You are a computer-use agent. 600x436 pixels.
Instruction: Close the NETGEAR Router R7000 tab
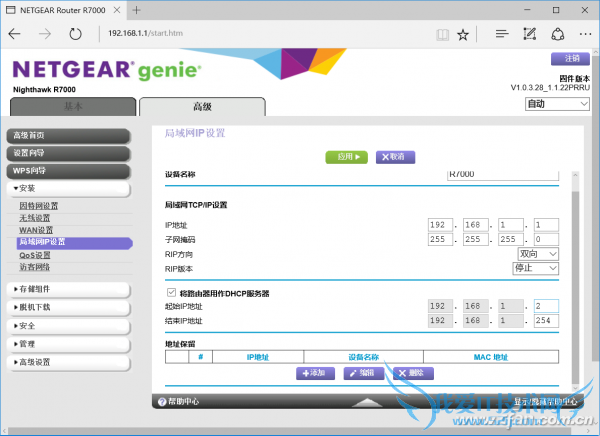tap(117, 10)
